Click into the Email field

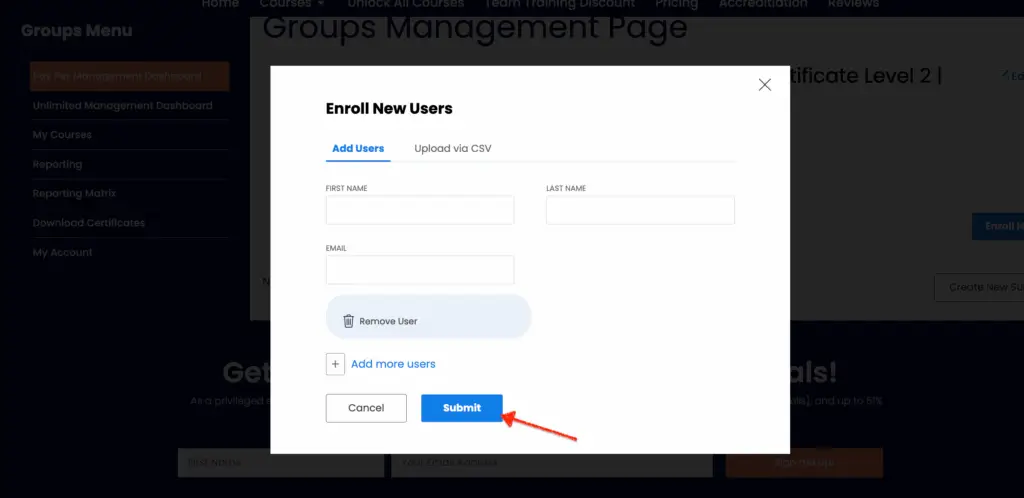pos(420,270)
